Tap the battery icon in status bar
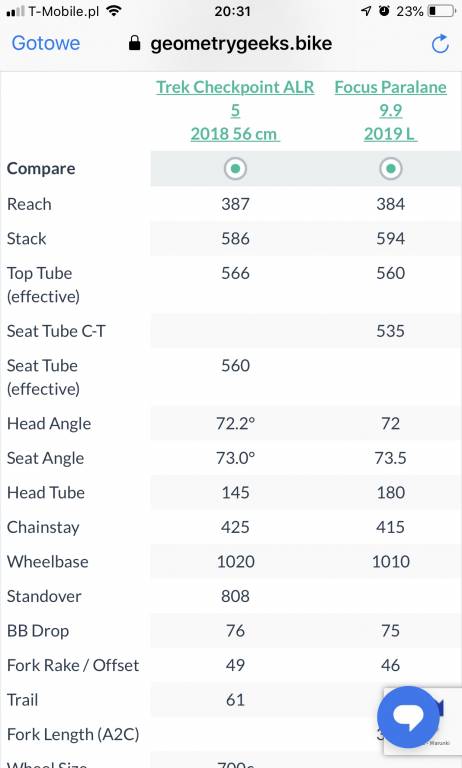This screenshot has width=462, height=768. point(441,11)
